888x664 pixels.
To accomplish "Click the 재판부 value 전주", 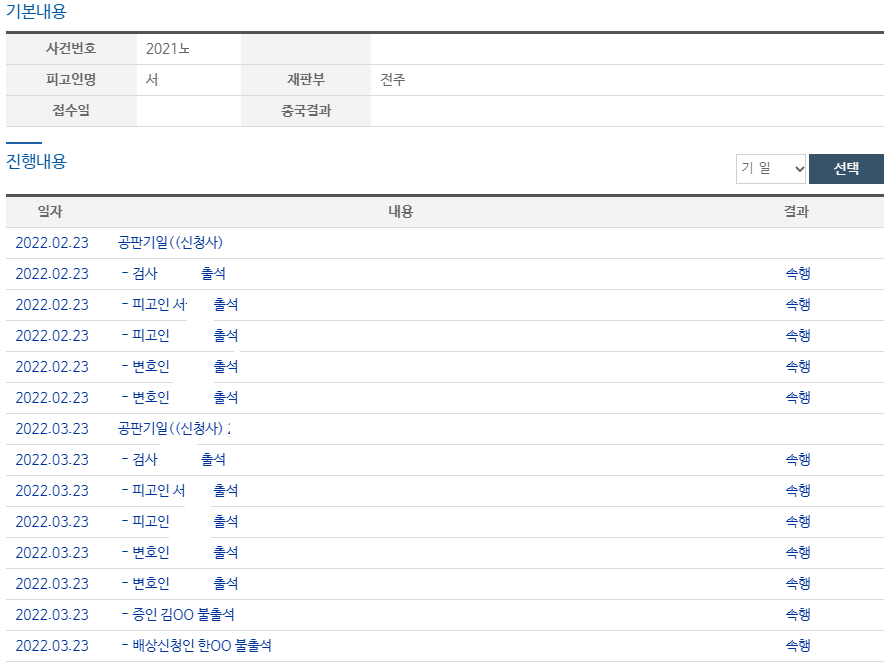I will tap(393, 80).
